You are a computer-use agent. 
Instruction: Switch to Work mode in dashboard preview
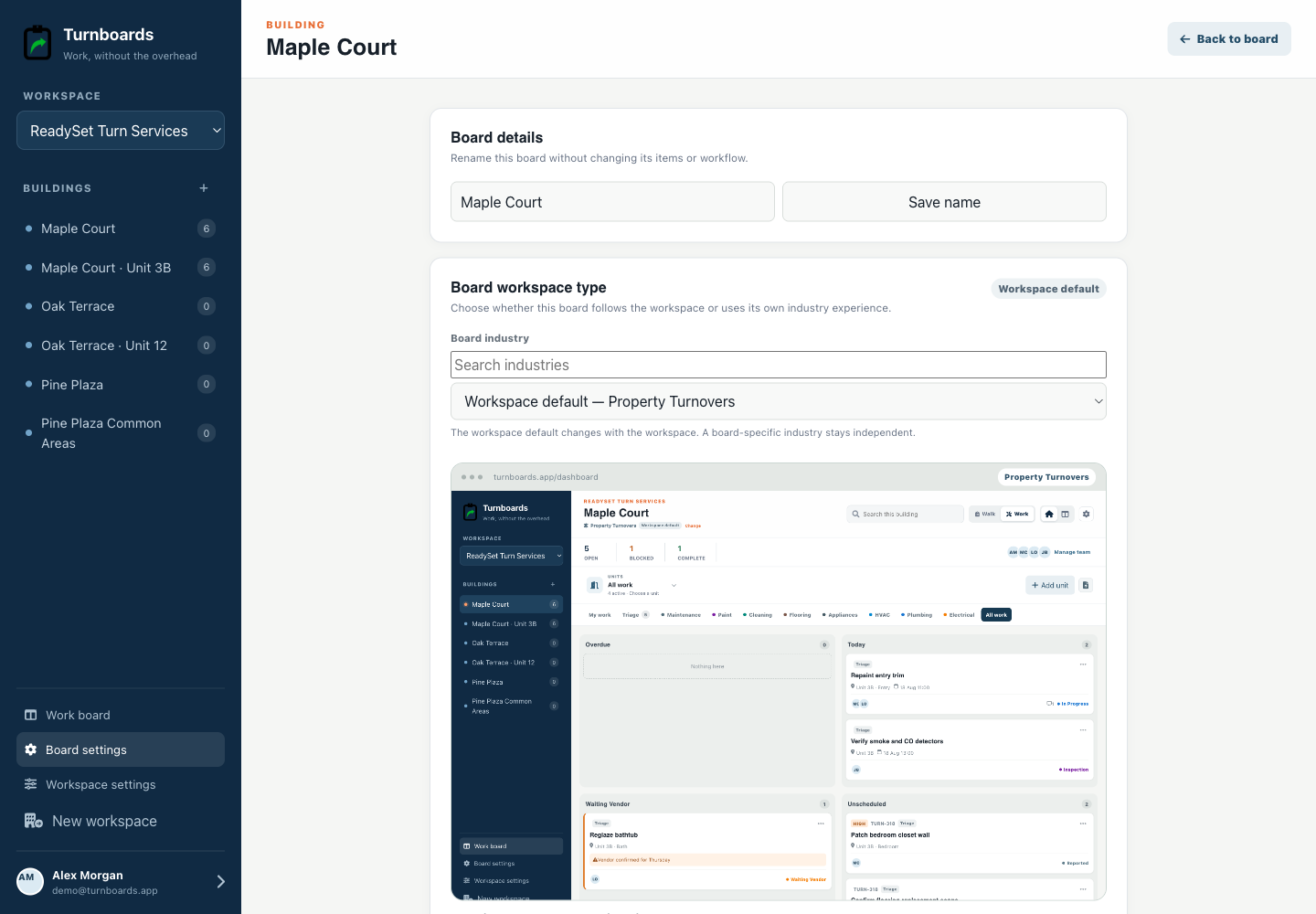click(1017, 514)
